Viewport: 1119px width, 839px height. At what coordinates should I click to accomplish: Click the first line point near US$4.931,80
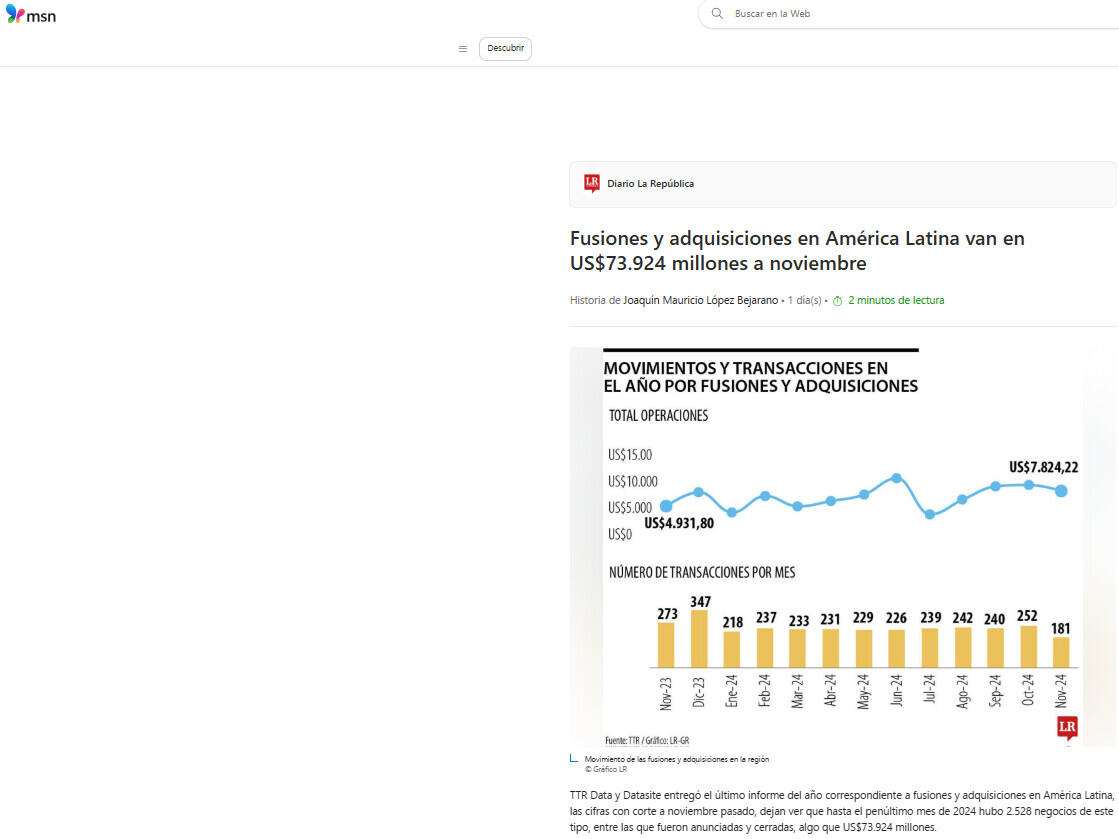(666, 506)
